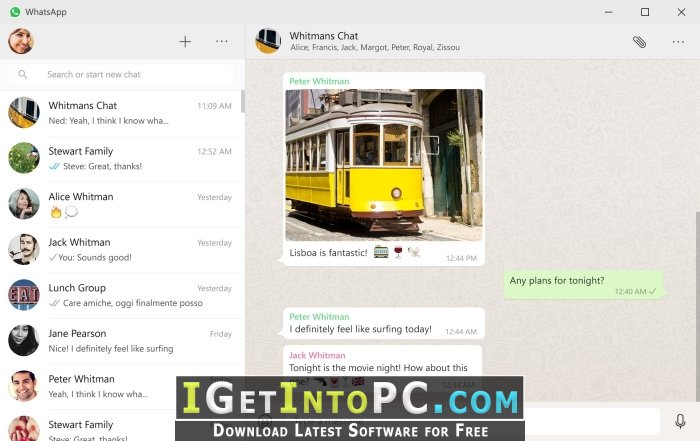Click the 'I definitely feel like surfing today!' message
This screenshot has height=441, width=700.
click(x=384, y=323)
